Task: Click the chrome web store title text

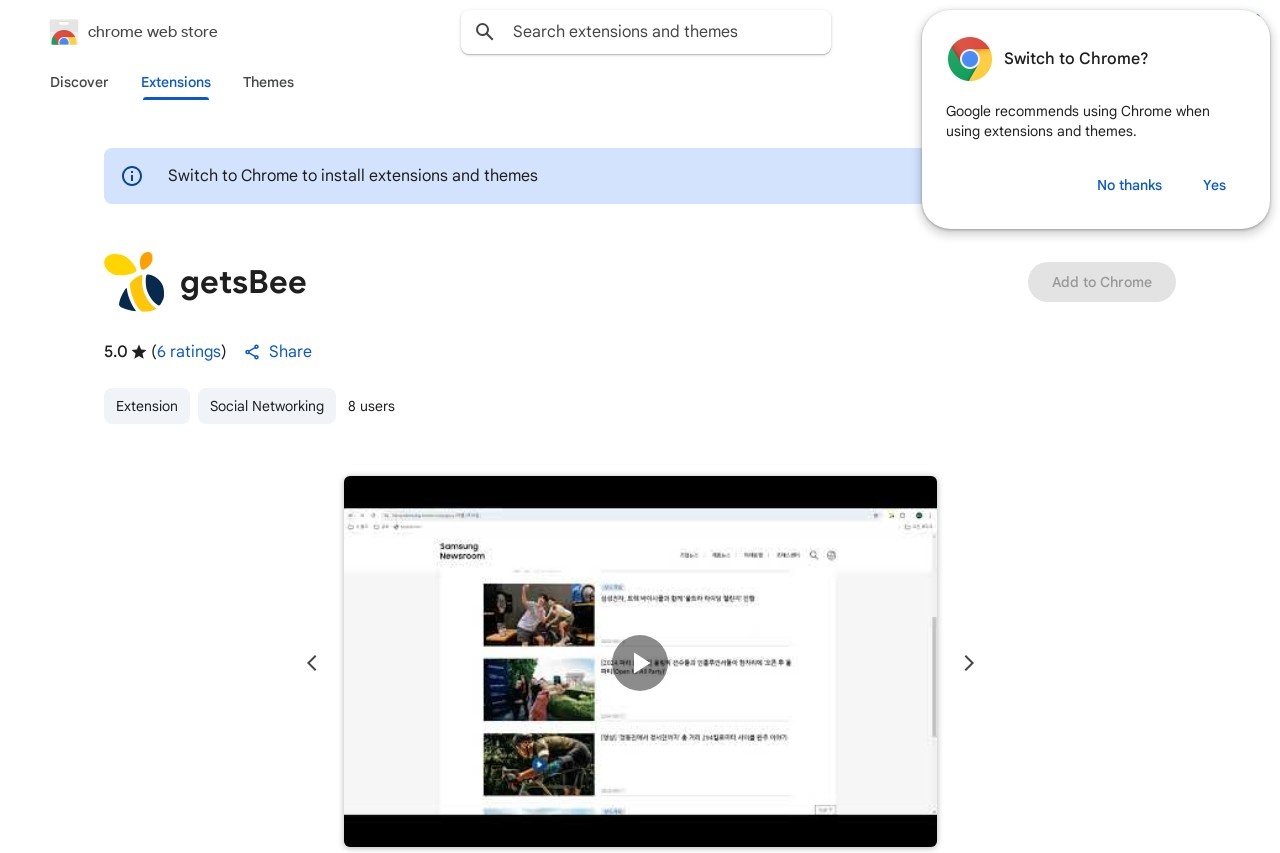Action: 153,32
